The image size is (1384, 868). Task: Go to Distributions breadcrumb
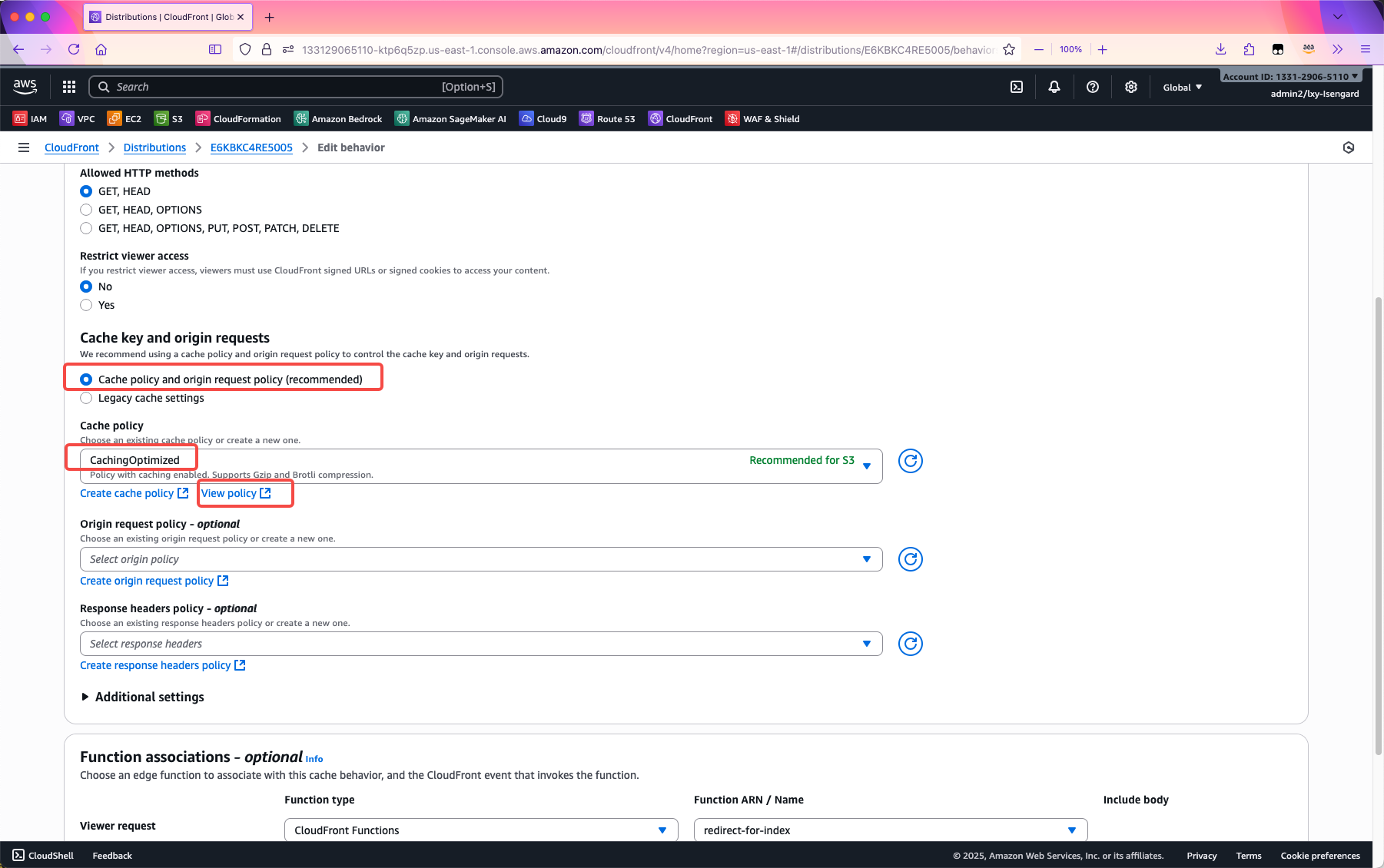coord(154,147)
